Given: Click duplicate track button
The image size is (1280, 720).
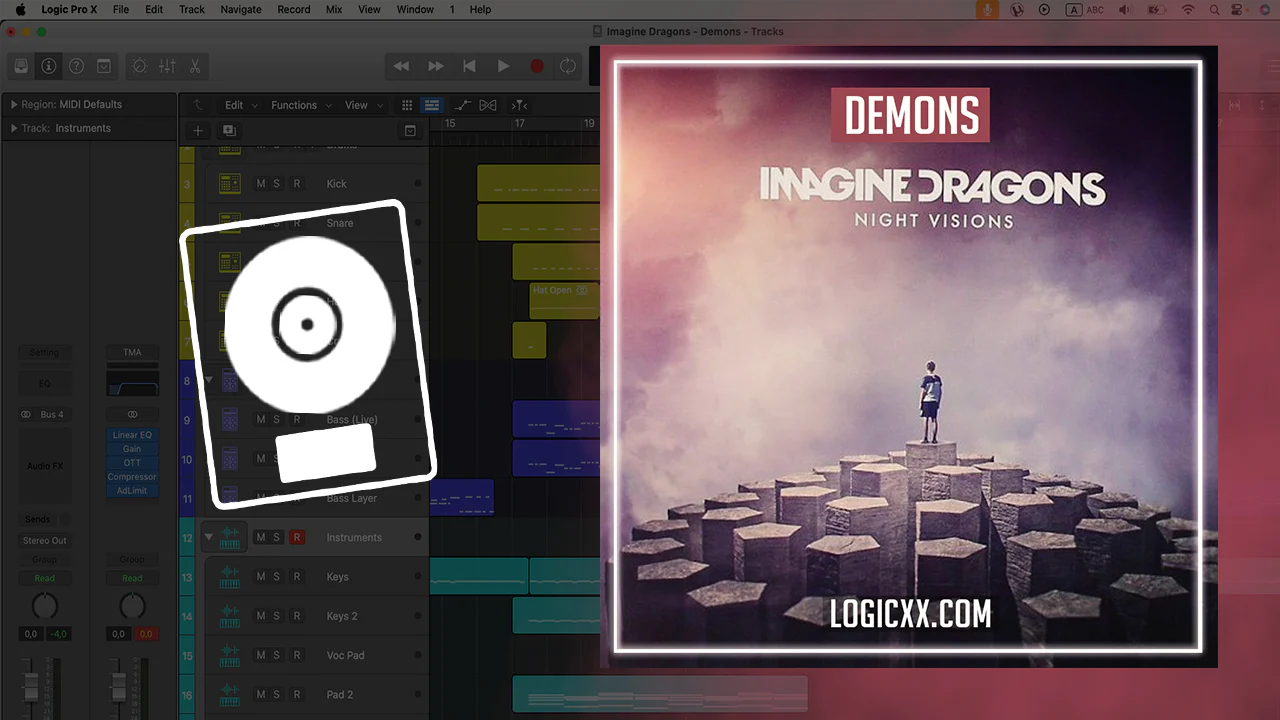Looking at the screenshot, I should [x=228, y=130].
